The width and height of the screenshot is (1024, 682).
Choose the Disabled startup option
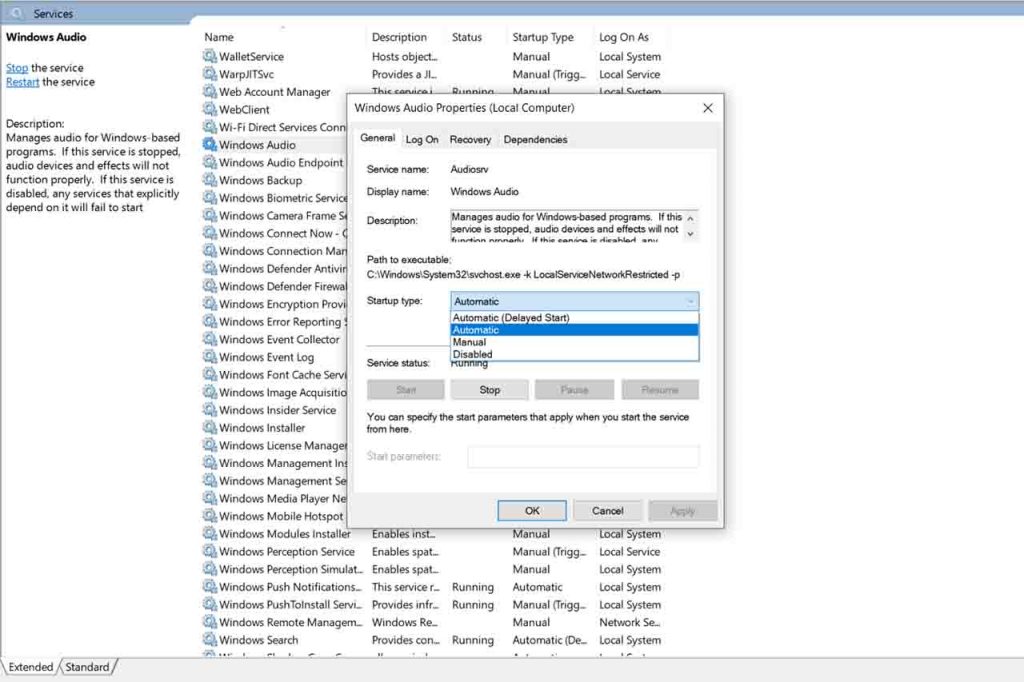575,354
